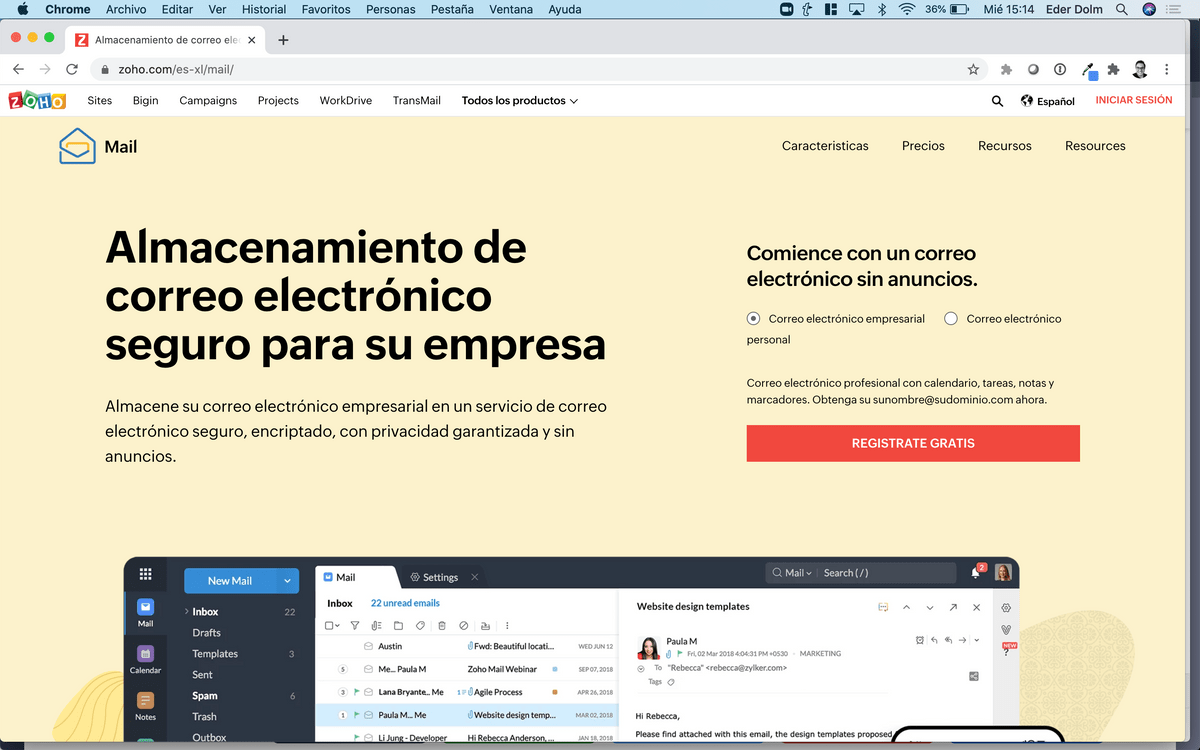The height and width of the screenshot is (750, 1200).
Task: Expand the more reply options chevron
Action: (x=976, y=640)
